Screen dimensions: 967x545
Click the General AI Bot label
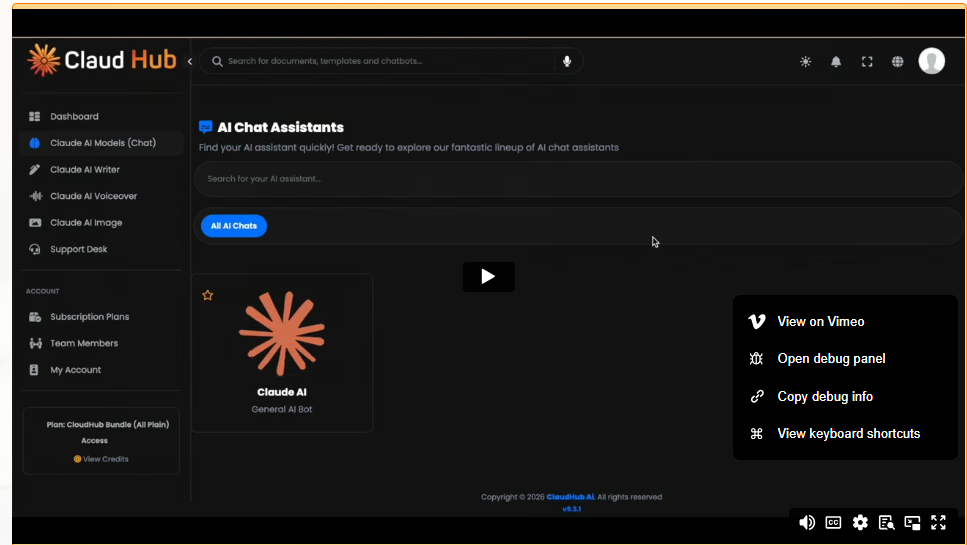point(282,409)
